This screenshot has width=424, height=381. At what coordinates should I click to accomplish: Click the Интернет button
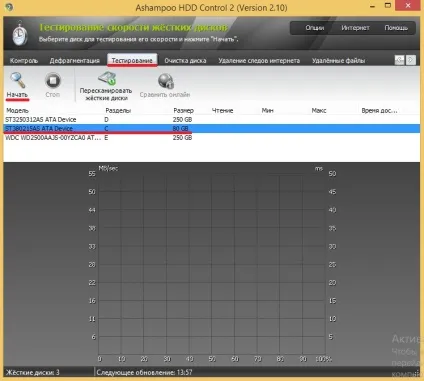point(355,28)
